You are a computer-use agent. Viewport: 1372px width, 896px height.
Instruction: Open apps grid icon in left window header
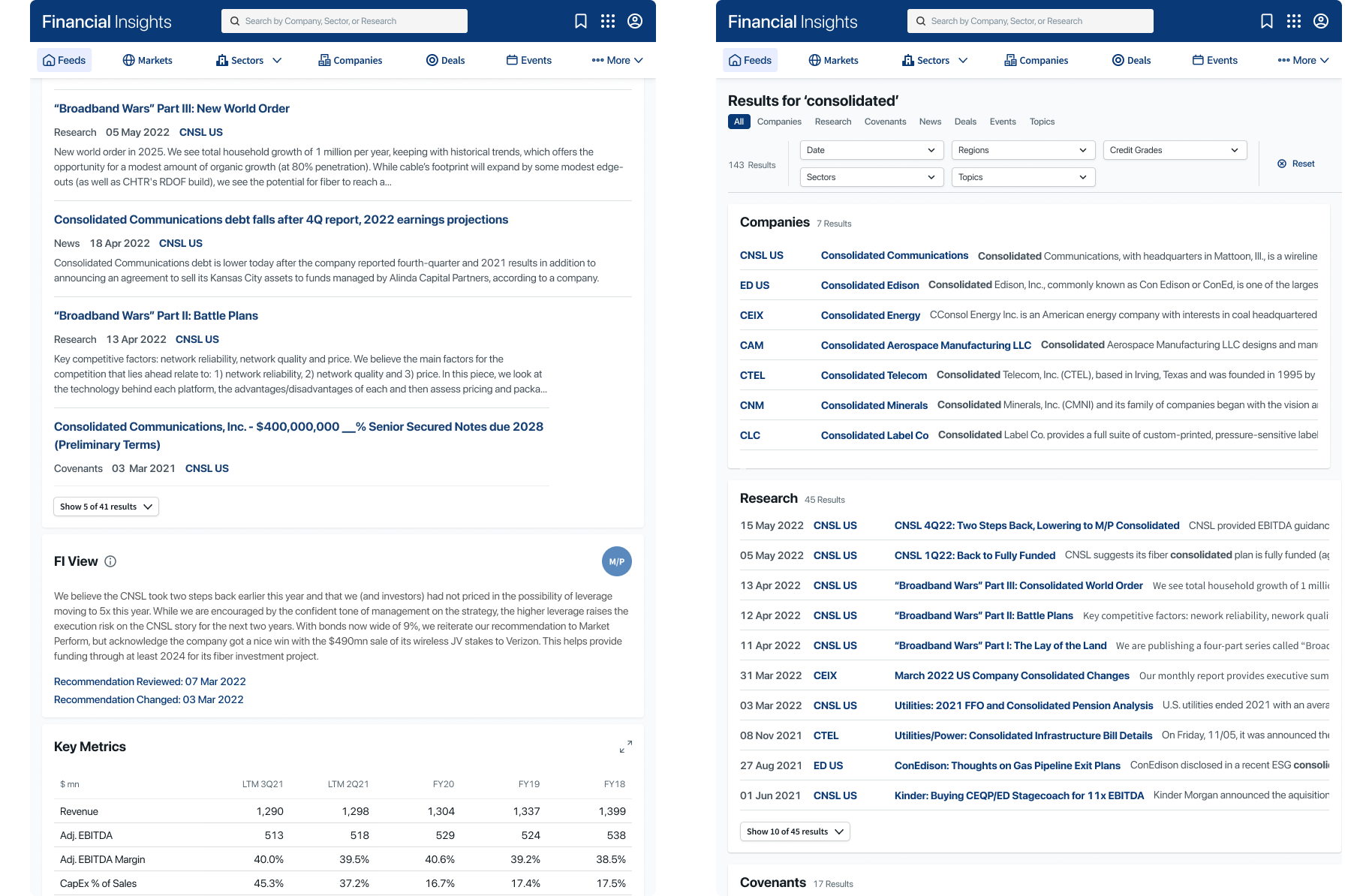coord(608,21)
